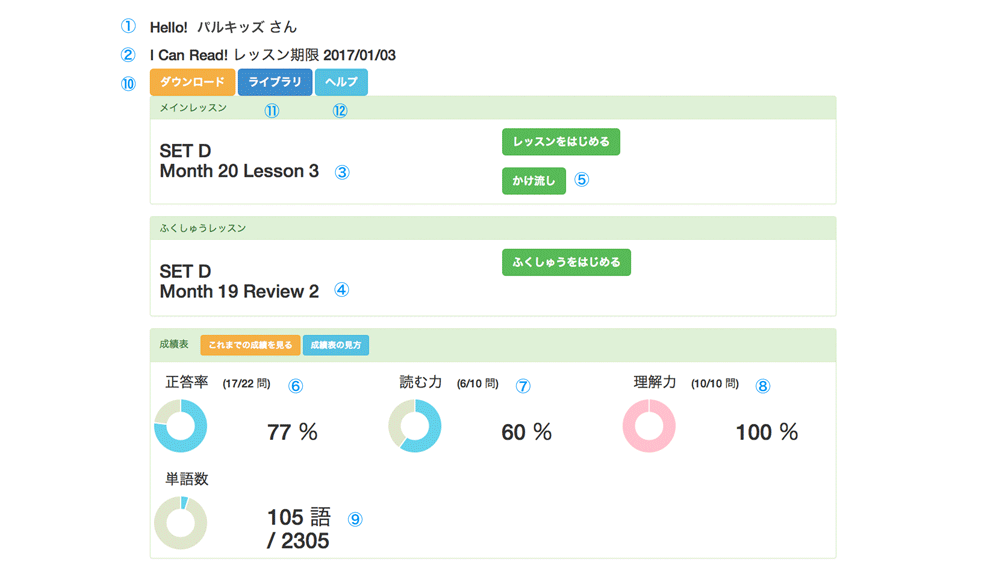1000x578 pixels.
Task: Start the lesson with レッスンをはじめる
Action: click(x=560, y=142)
